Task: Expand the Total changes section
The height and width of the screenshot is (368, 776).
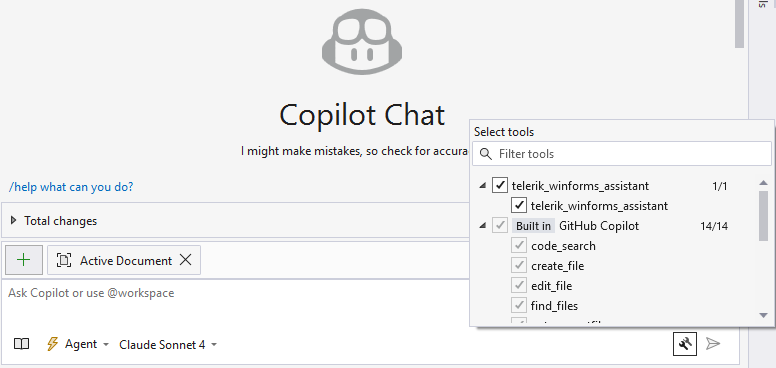Action: pyautogui.click(x=14, y=221)
